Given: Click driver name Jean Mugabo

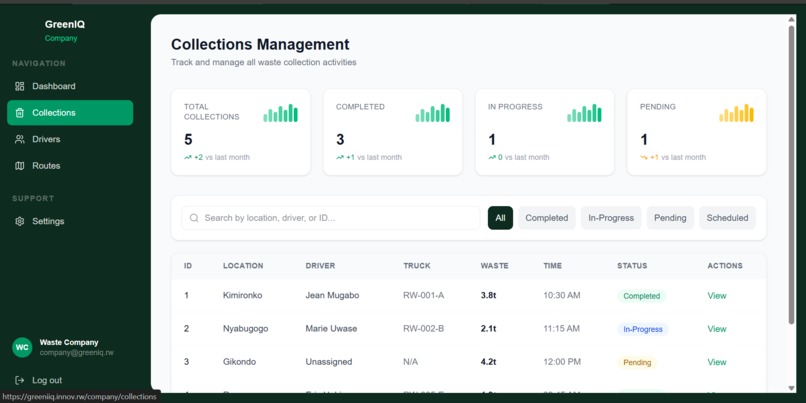Looking at the screenshot, I should point(332,296).
